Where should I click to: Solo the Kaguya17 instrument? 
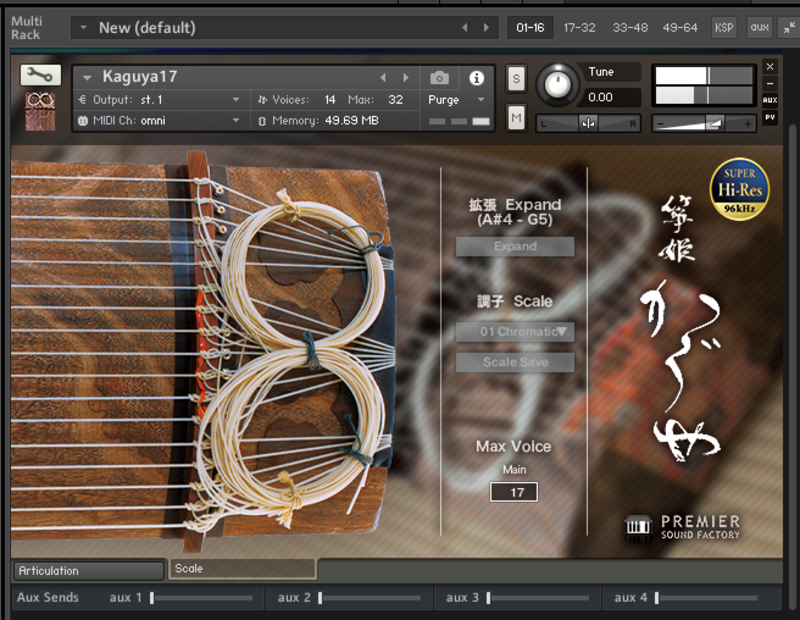pyautogui.click(x=516, y=79)
